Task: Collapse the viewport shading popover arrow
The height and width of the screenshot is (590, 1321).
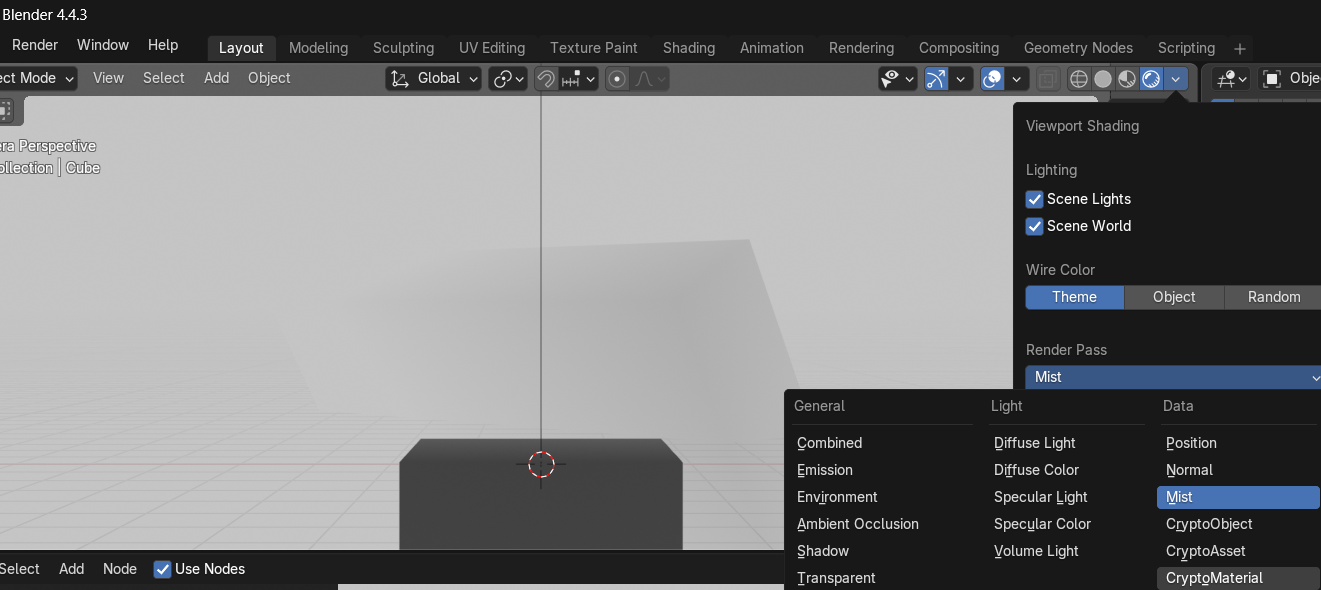Action: click(x=1176, y=79)
